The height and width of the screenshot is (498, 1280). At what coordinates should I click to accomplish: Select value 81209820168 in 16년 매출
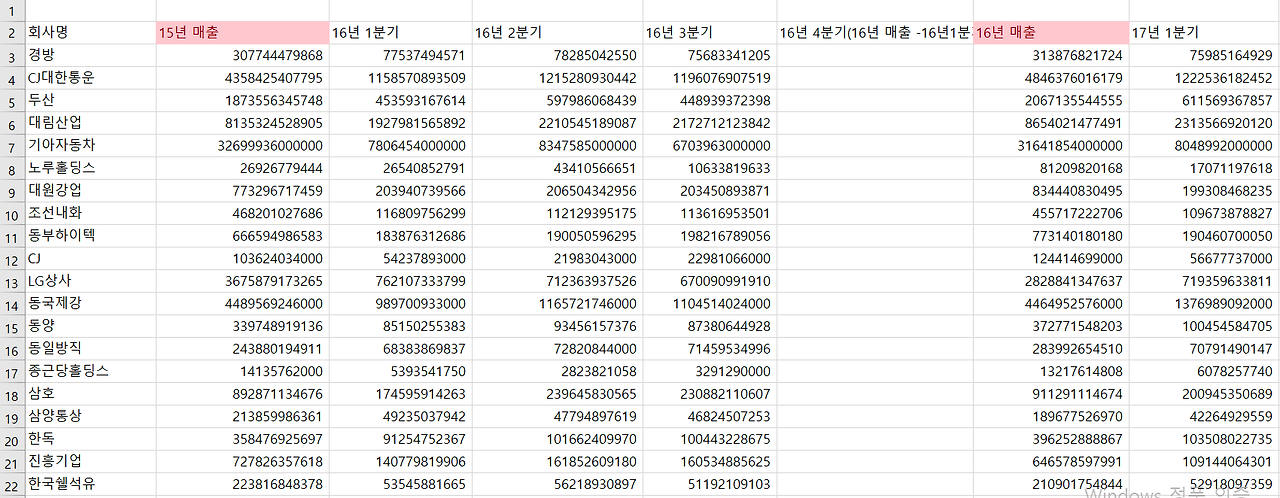[1051, 168]
